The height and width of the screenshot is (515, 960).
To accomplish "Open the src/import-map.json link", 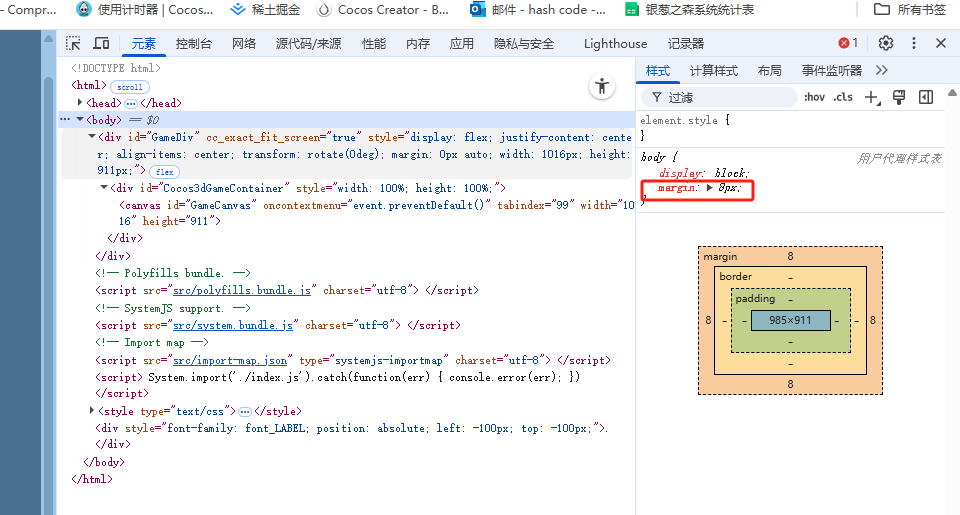I will tap(230, 360).
